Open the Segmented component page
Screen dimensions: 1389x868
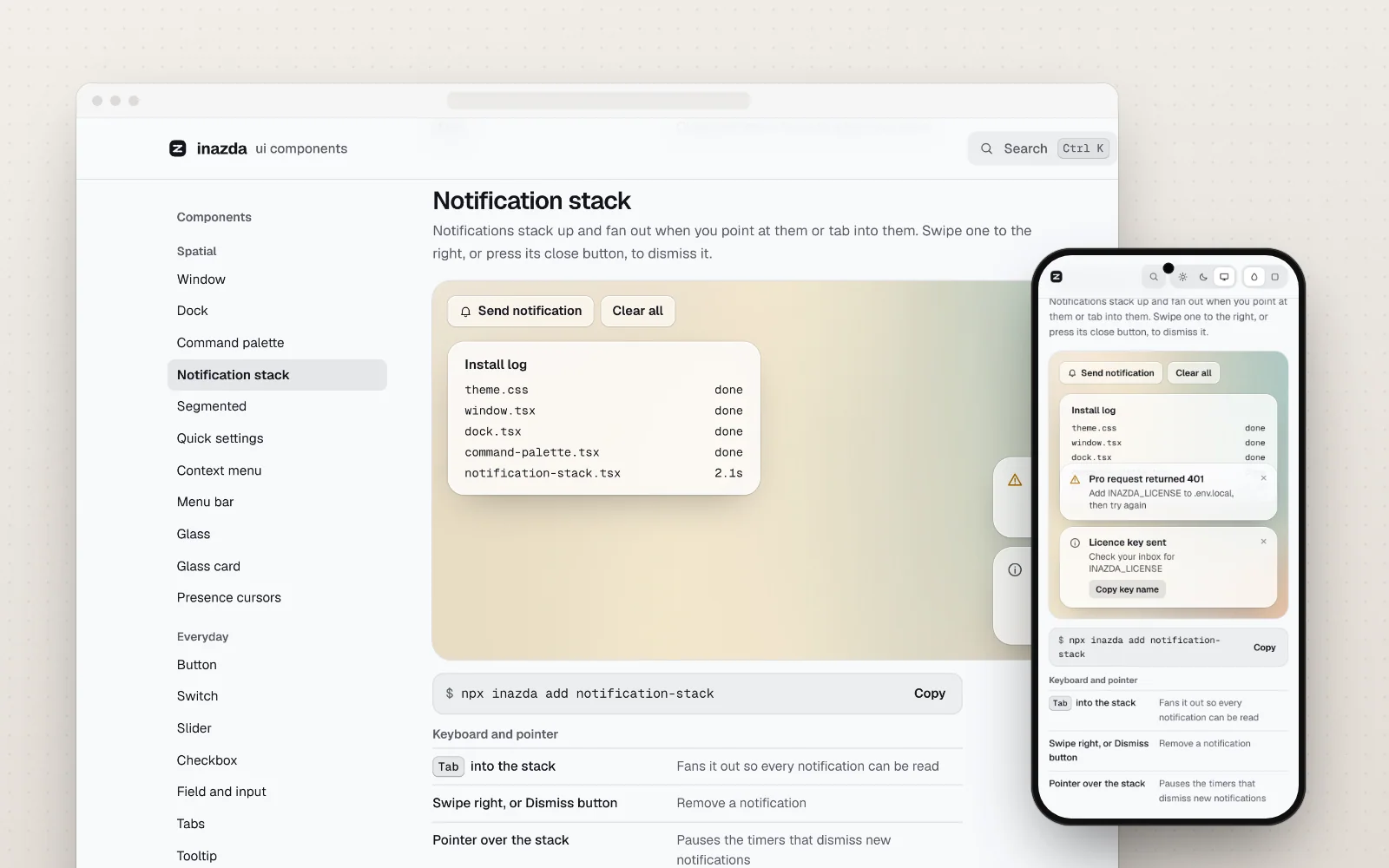(x=277, y=406)
